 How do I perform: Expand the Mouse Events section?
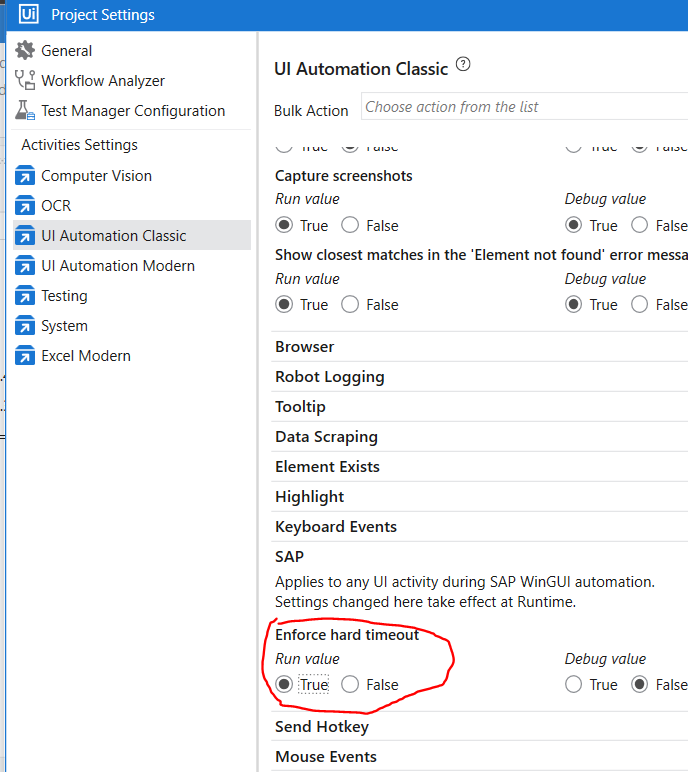479,757
